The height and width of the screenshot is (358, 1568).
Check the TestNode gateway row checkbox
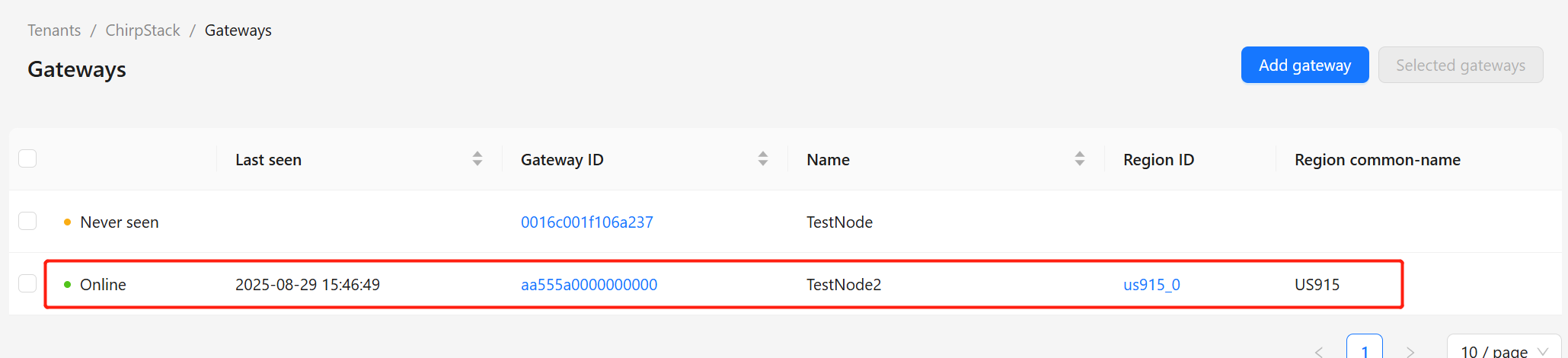click(27, 221)
